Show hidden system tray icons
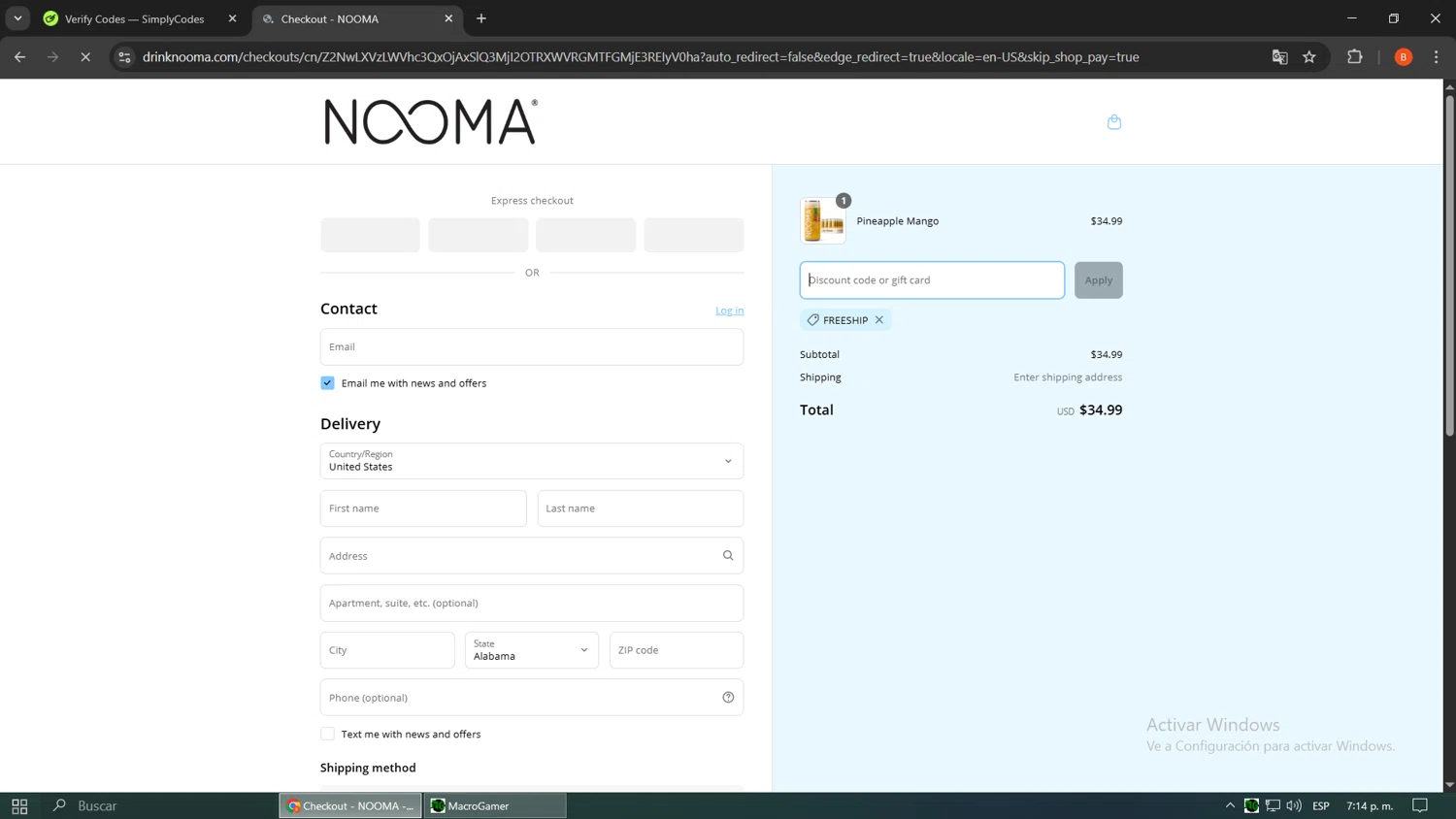 click(1230, 805)
